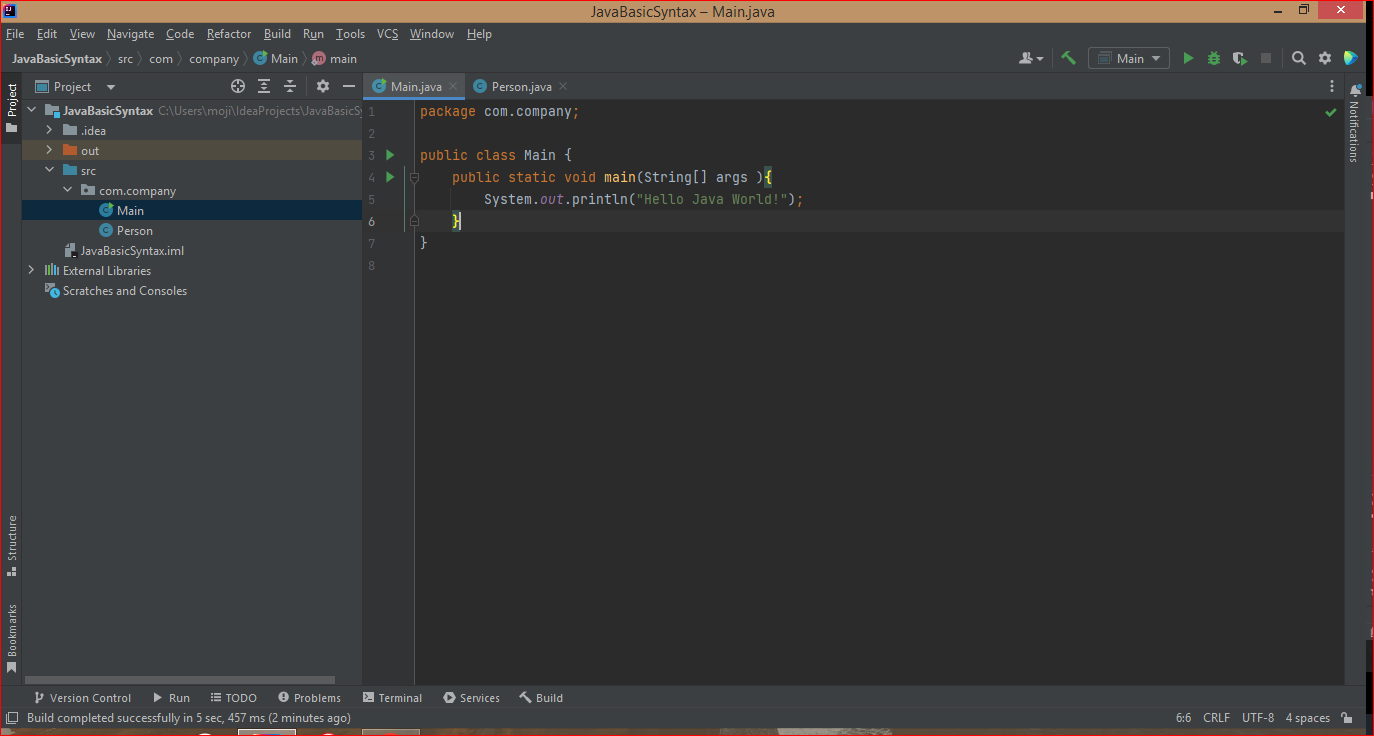Open Project panel options gear
This screenshot has width=1374, height=736.
coord(323,86)
